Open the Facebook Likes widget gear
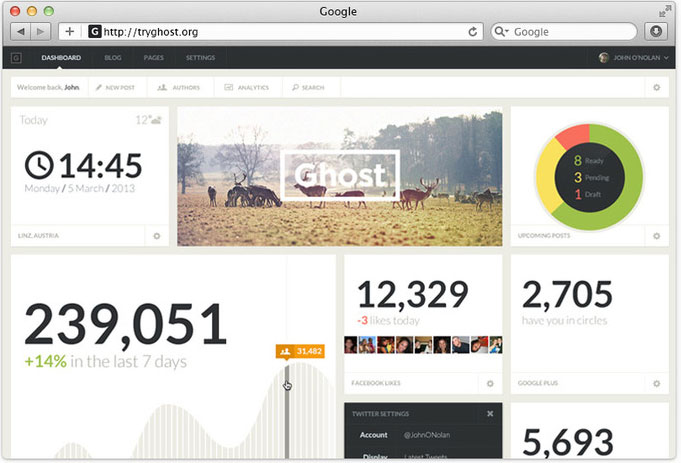681x463 pixels. (490, 384)
